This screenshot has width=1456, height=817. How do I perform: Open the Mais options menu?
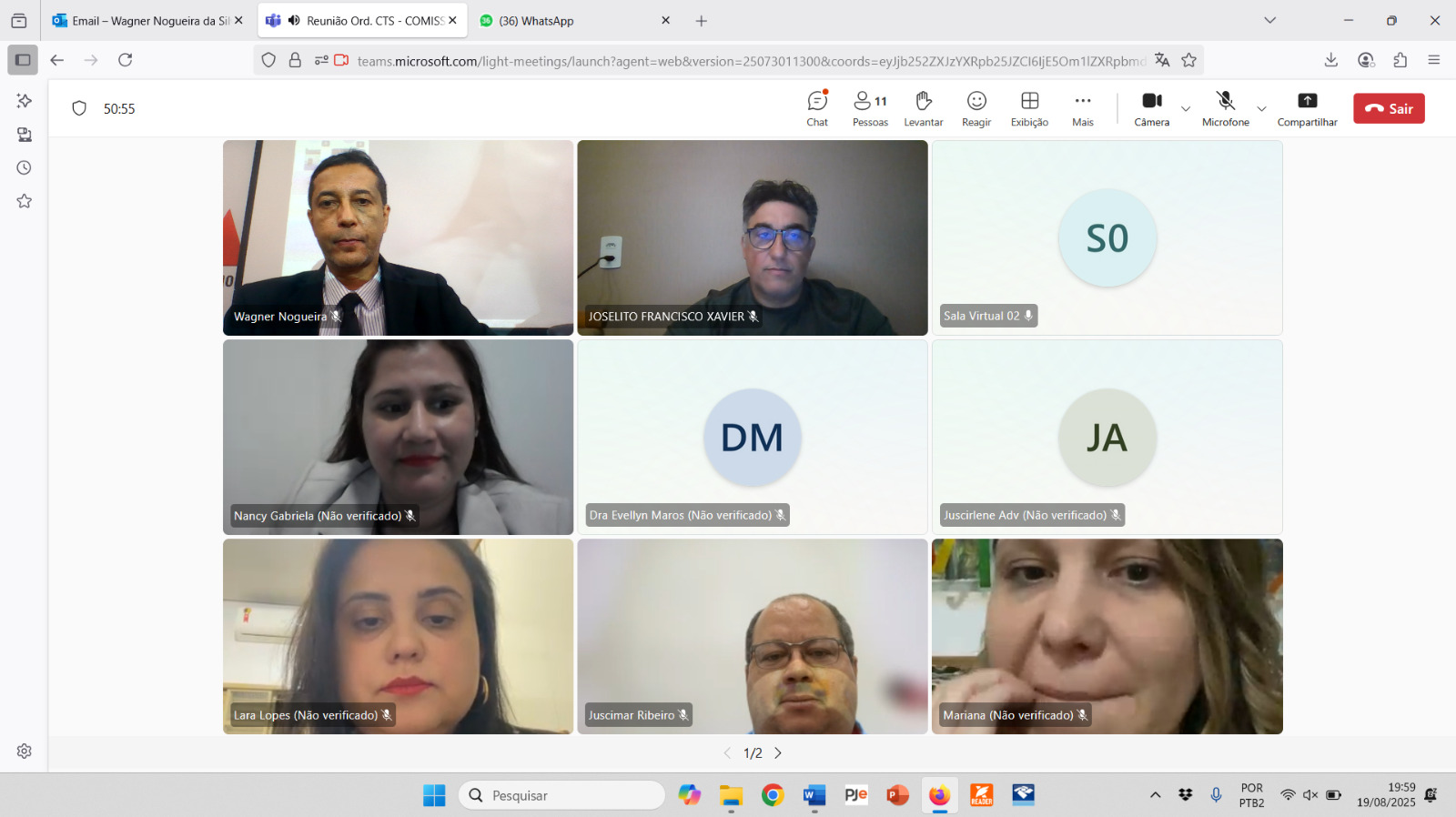click(1083, 108)
